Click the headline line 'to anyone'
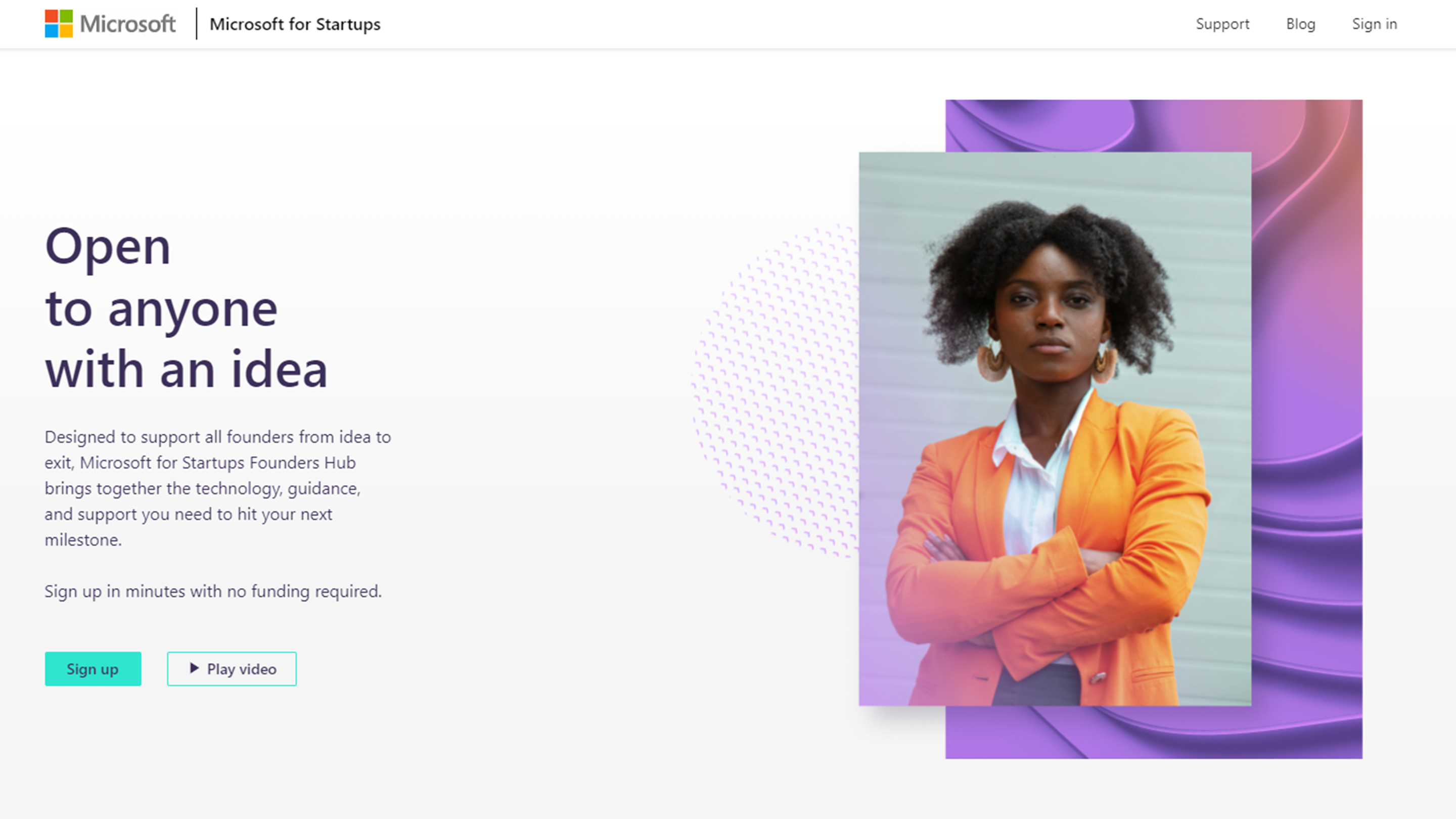Image resolution: width=1456 pixels, height=819 pixels. (161, 309)
